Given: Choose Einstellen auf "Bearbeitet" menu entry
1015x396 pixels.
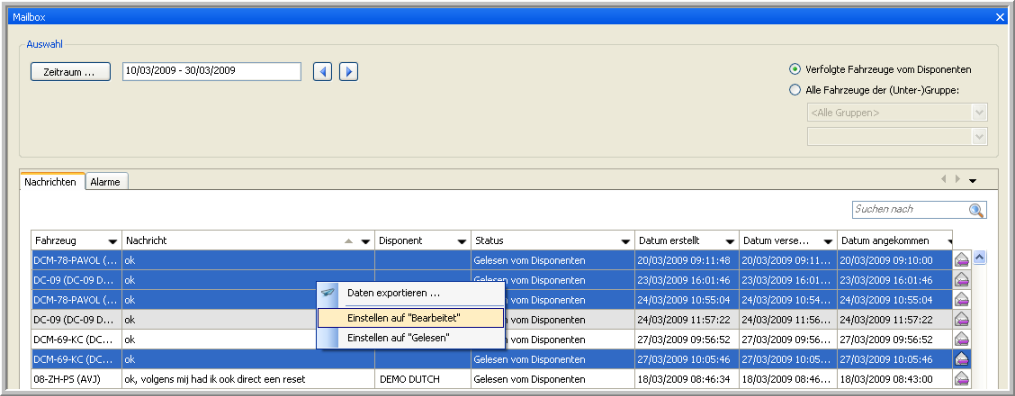Looking at the screenshot, I should [x=410, y=318].
